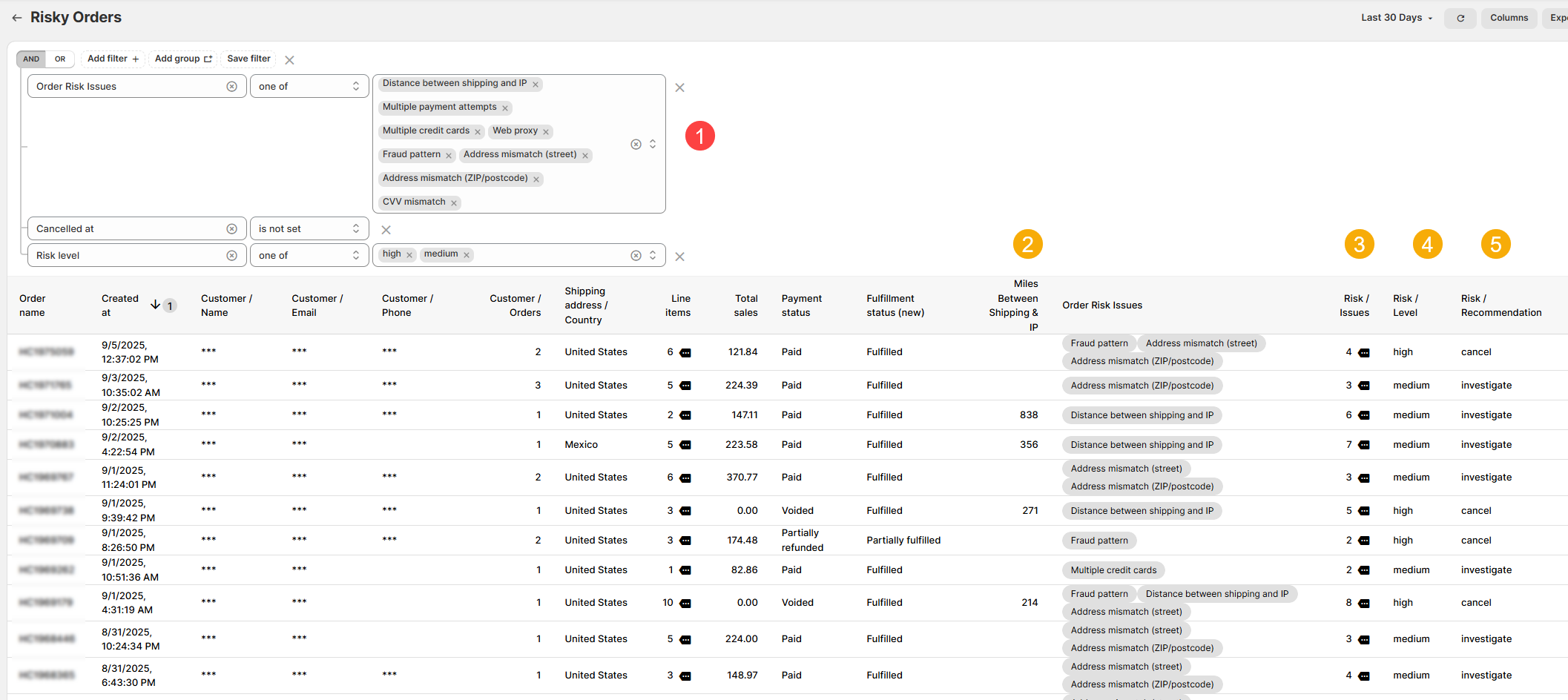Open line items details for first order
Viewport: 1568px width, 700px height.
tap(685, 353)
